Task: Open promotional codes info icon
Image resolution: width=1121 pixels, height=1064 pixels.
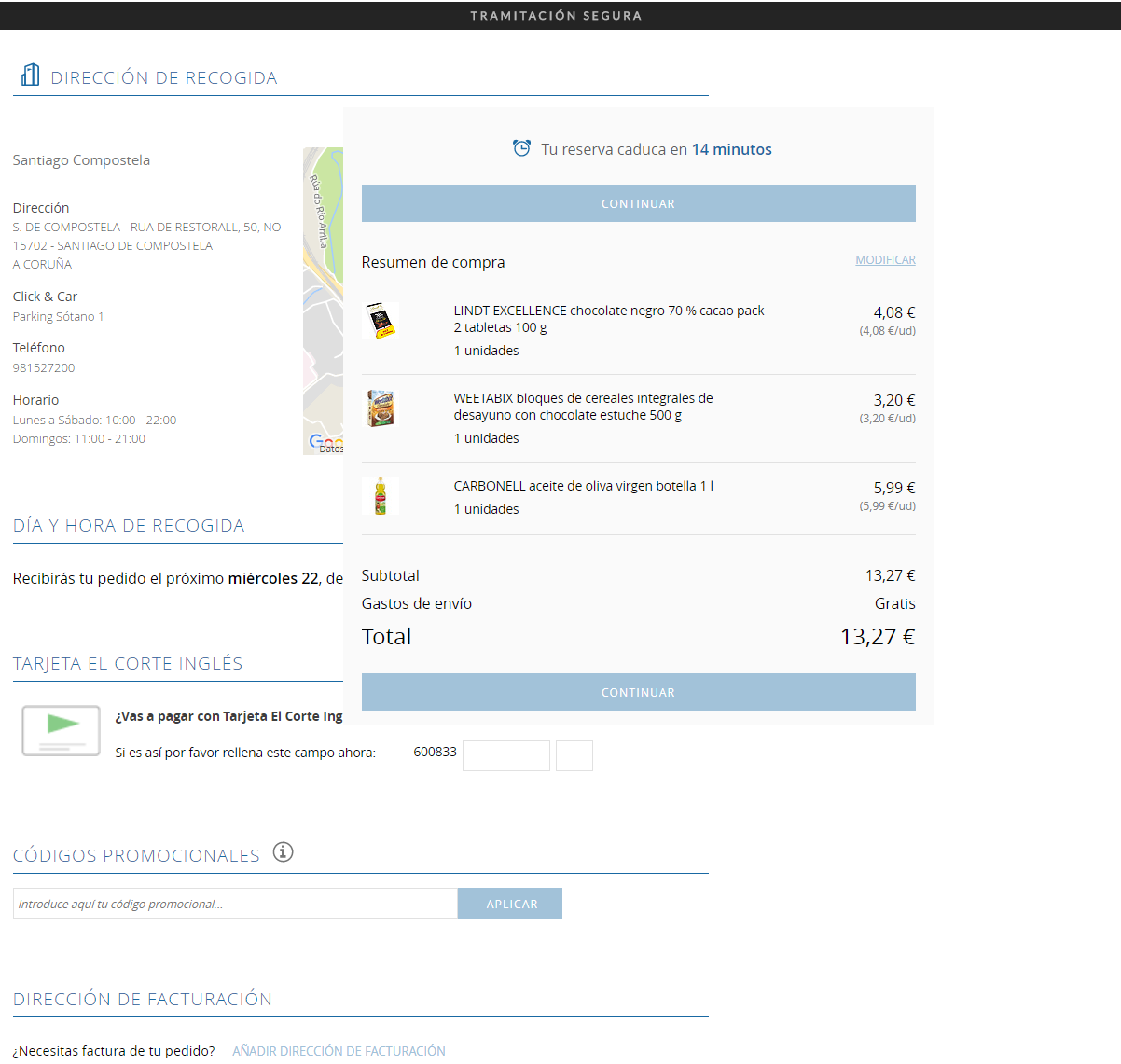Action: (283, 852)
